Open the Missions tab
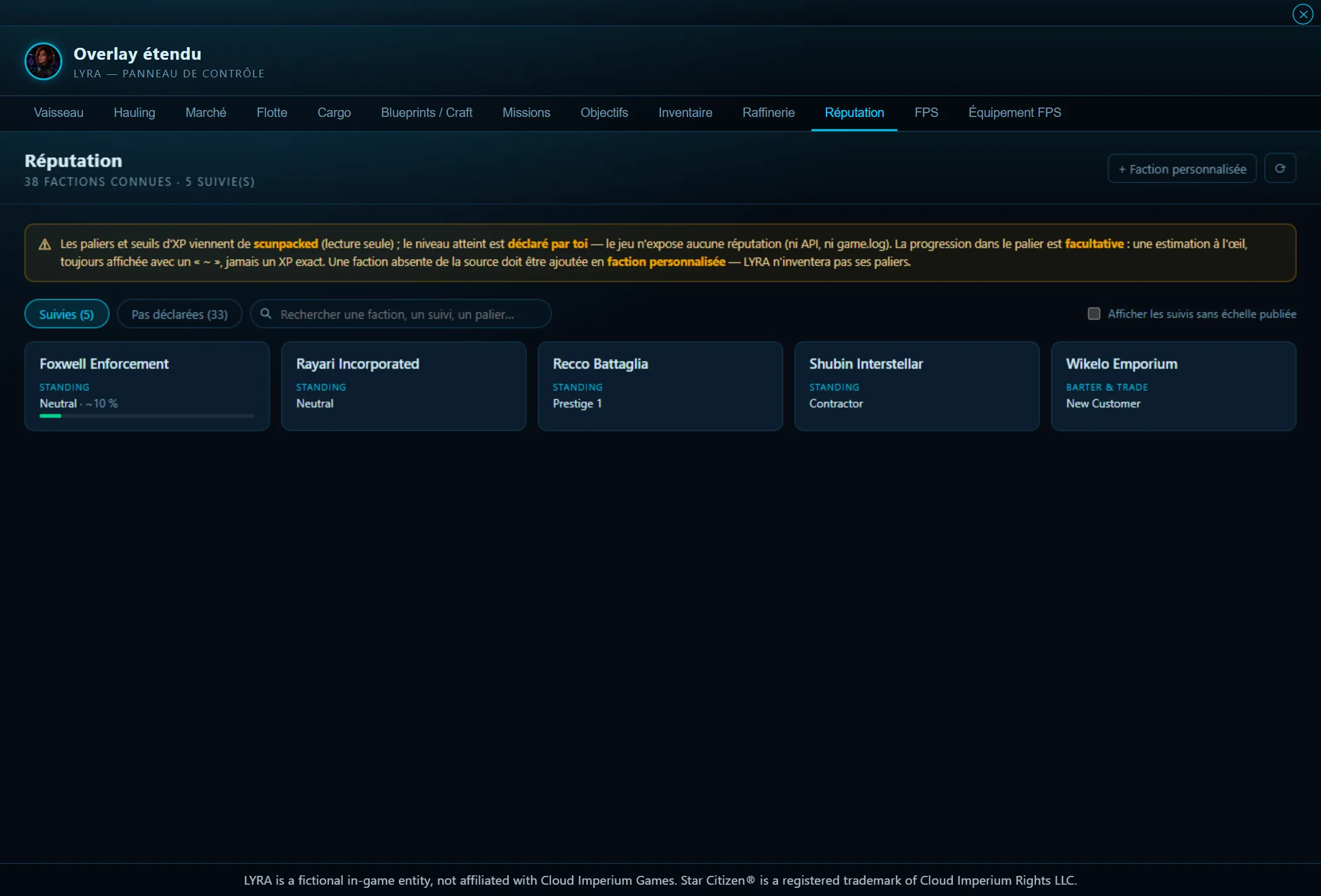 coord(527,113)
